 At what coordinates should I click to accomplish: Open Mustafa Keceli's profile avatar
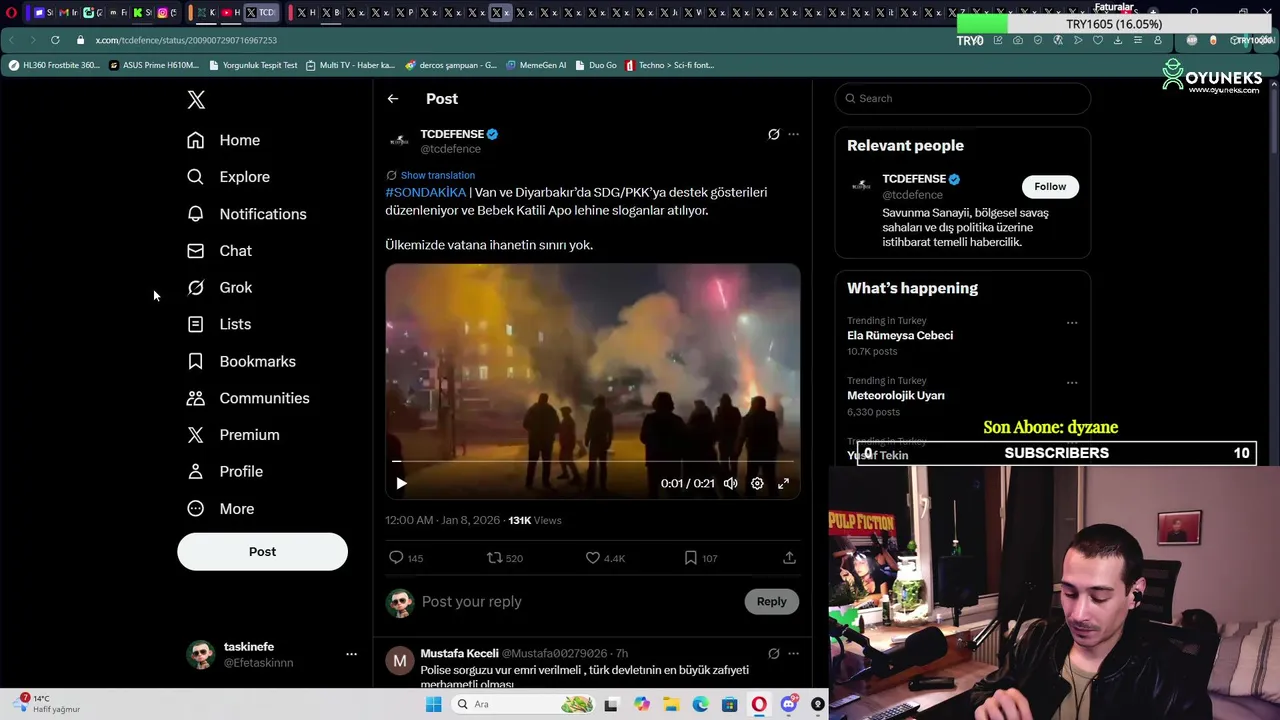tap(399, 661)
